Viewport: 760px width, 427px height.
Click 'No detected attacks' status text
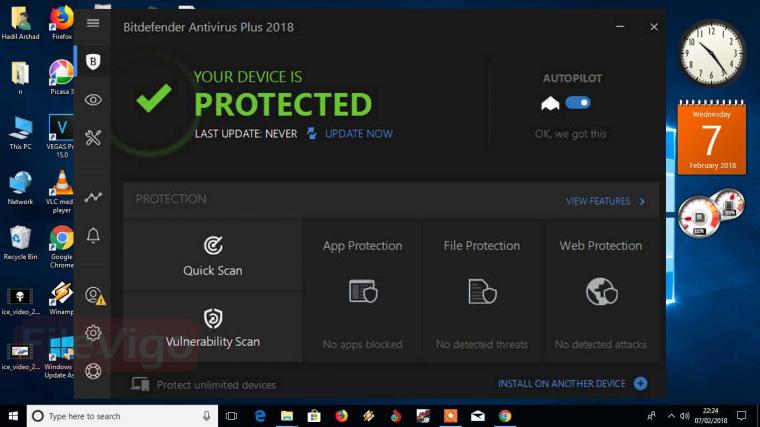pyautogui.click(x=601, y=344)
